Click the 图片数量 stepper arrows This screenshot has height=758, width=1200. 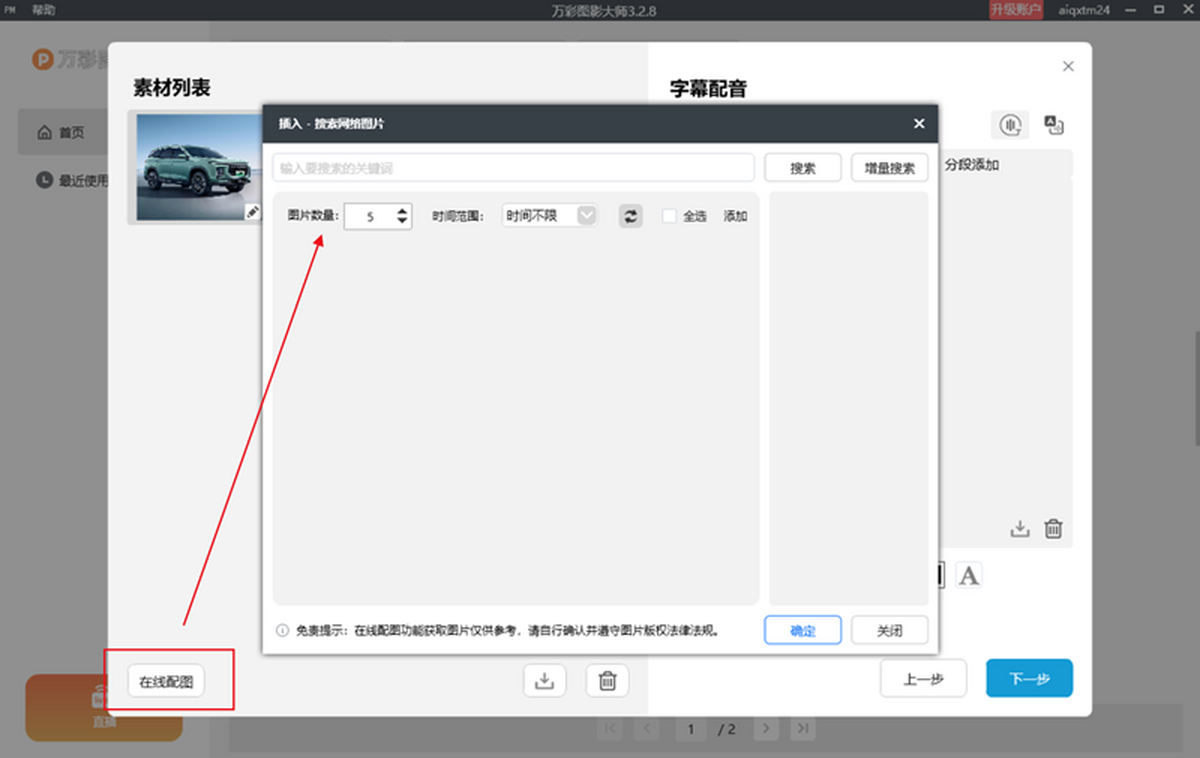tap(402, 215)
